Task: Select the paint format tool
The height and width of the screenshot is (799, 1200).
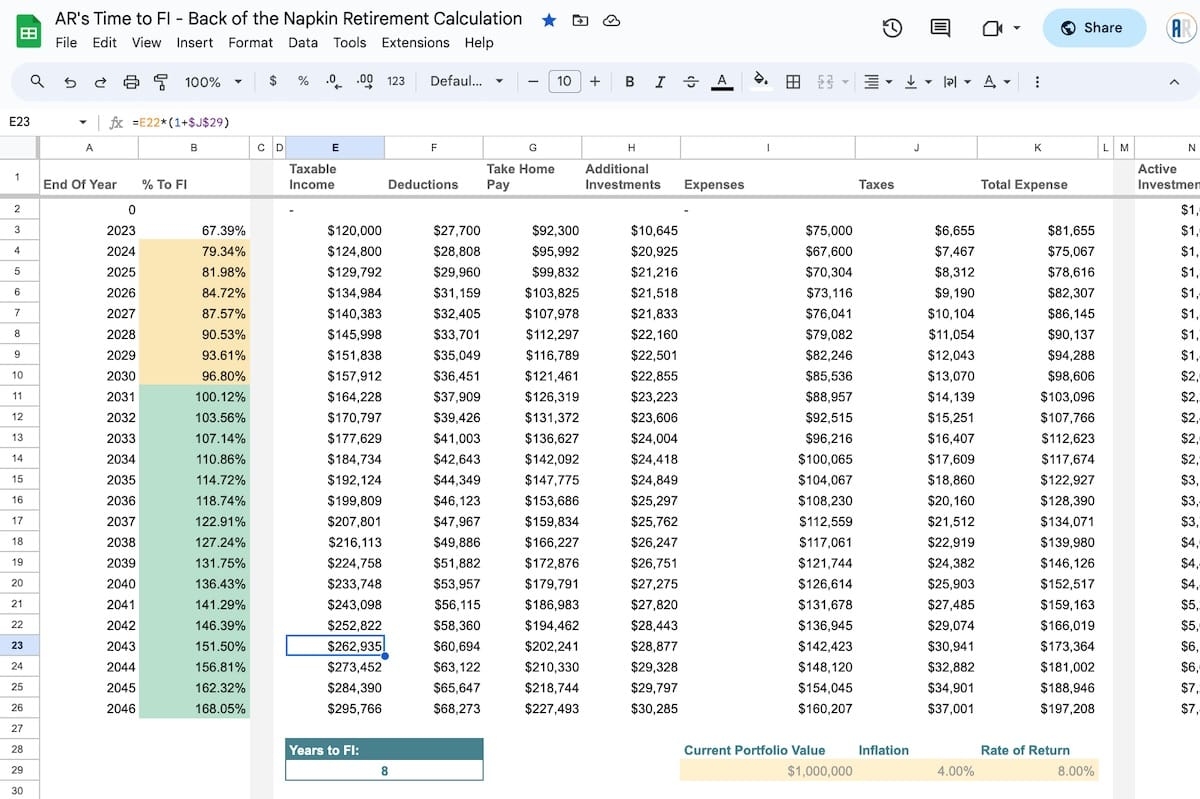Action: pyautogui.click(x=160, y=82)
